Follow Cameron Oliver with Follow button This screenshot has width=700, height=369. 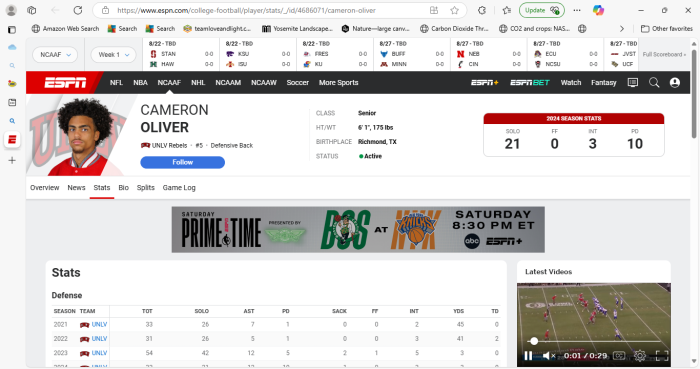[x=183, y=162]
